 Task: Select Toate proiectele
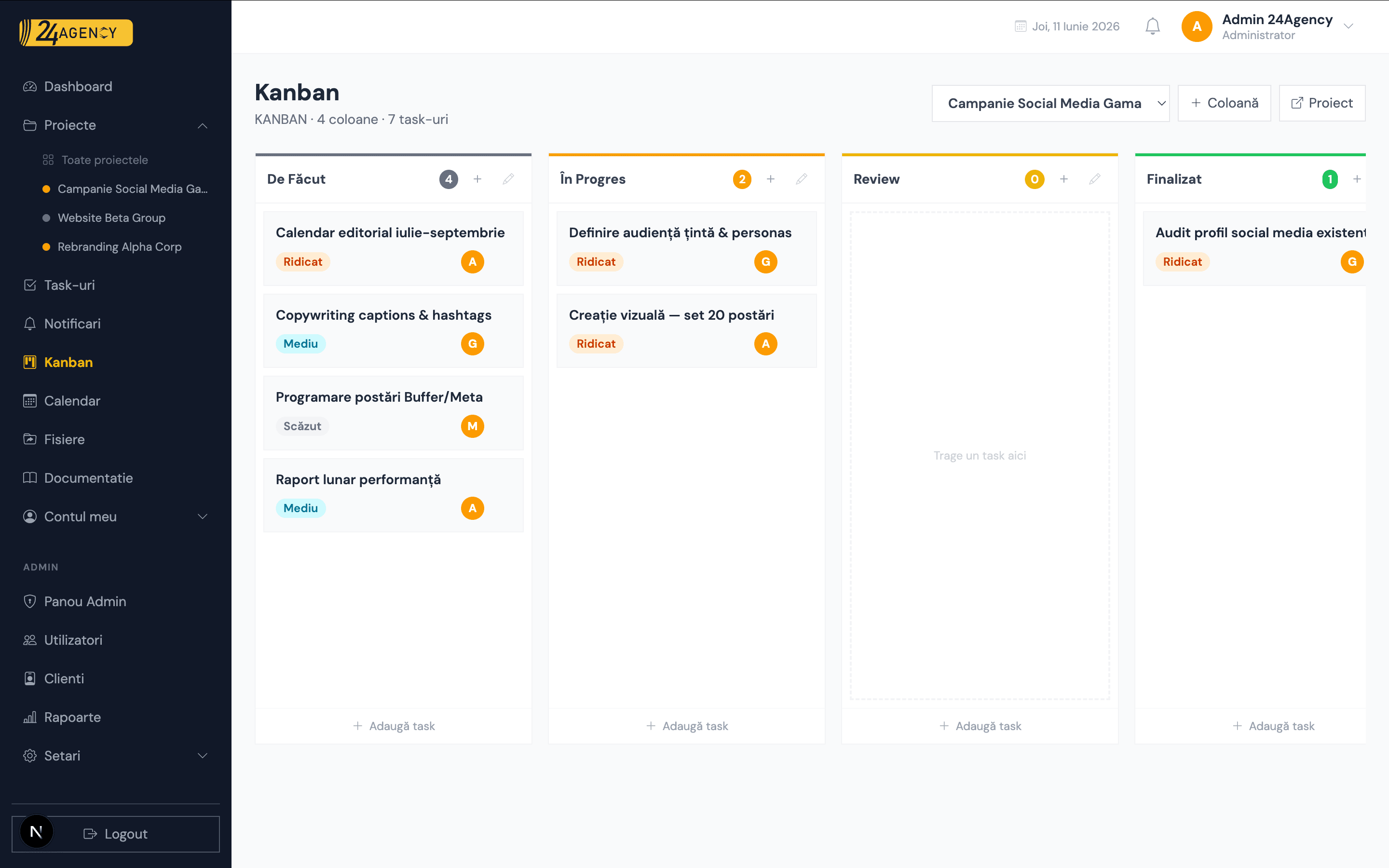click(105, 160)
